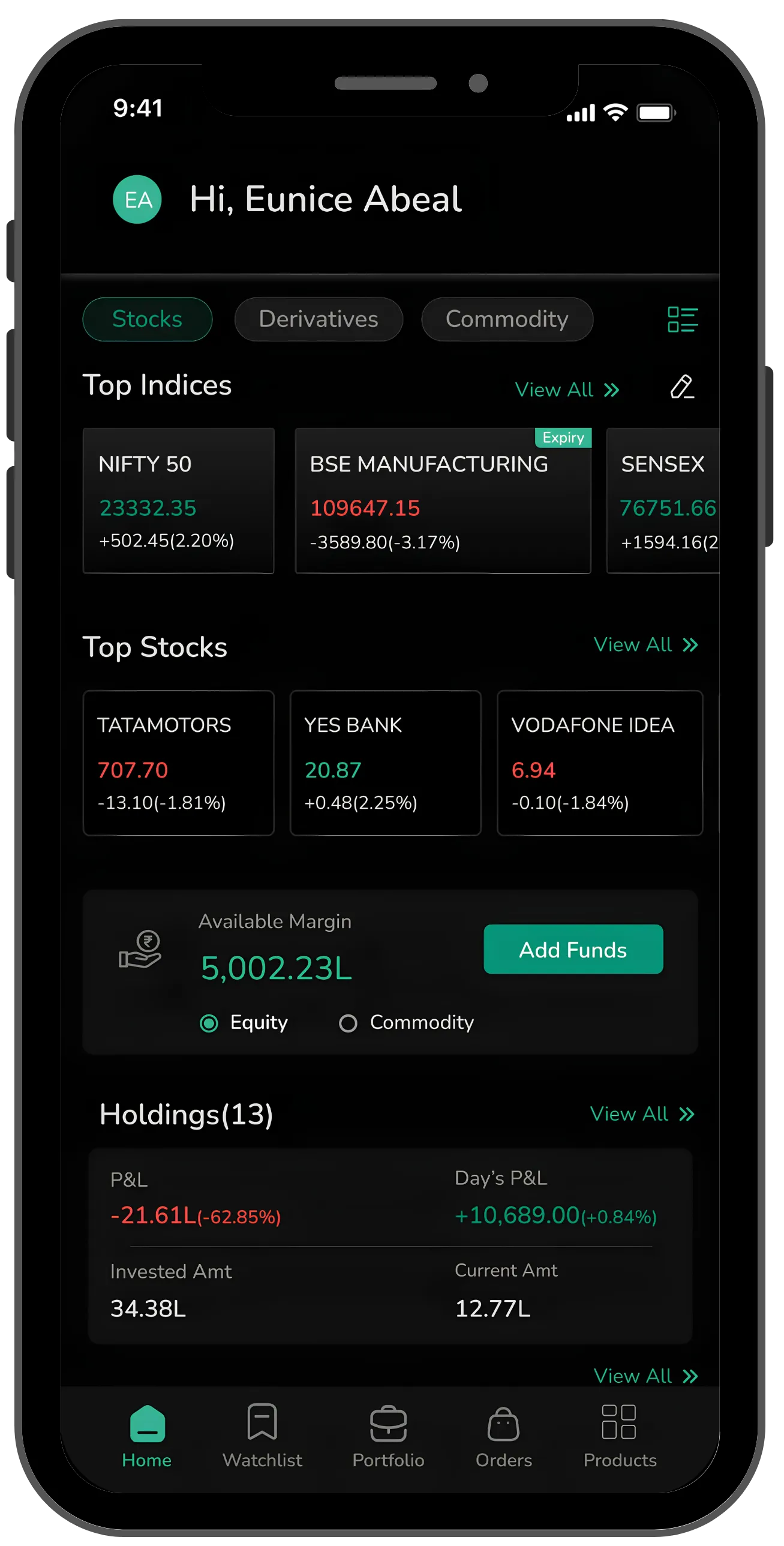Switch to the Stocks tab

pos(147,319)
